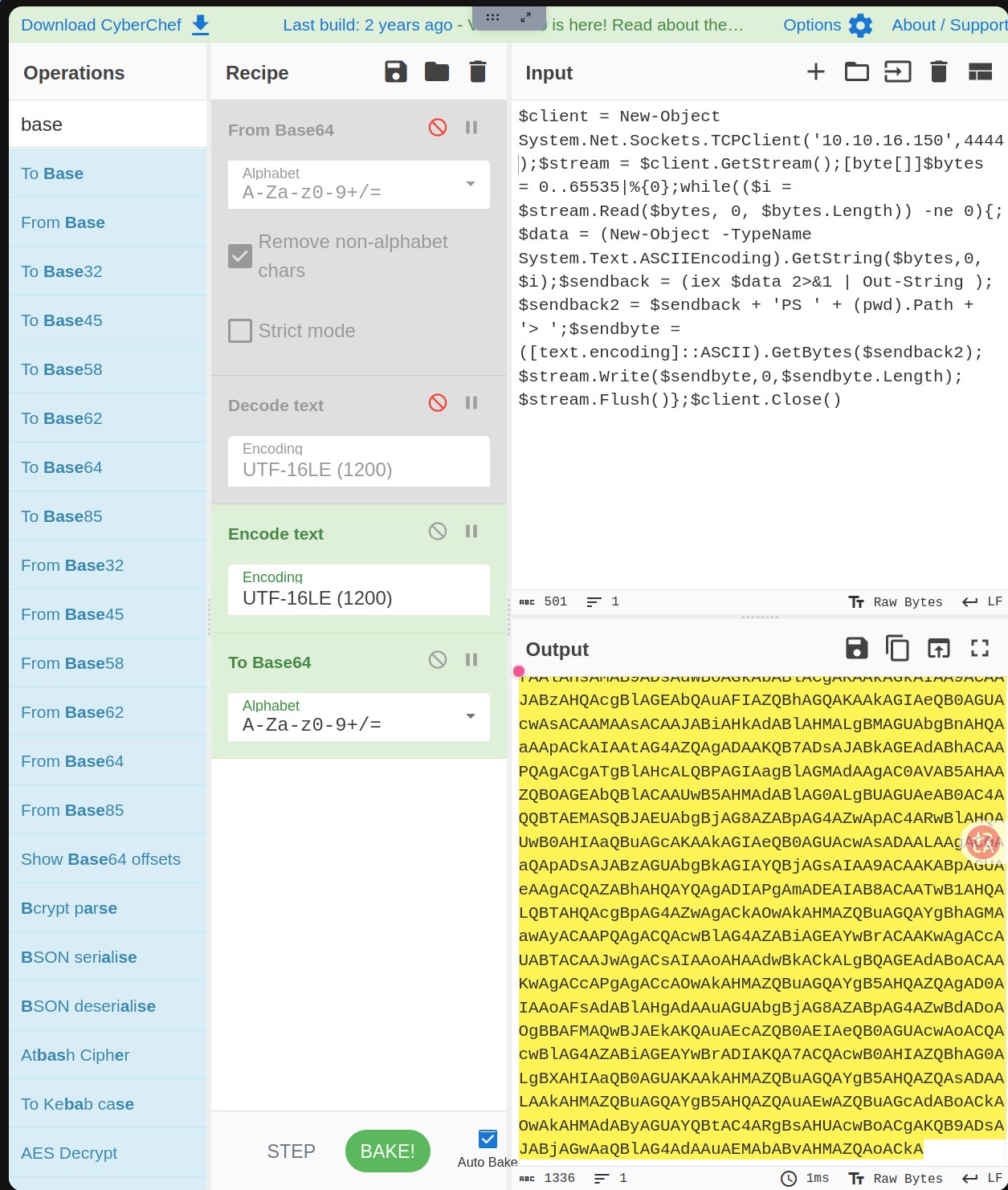The width and height of the screenshot is (1008, 1190).
Task: Select the From Base45 operation
Action: click(108, 614)
